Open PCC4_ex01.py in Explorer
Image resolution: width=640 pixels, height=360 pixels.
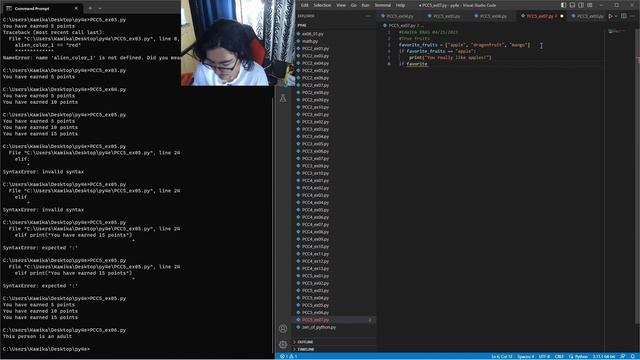[x=315, y=180]
